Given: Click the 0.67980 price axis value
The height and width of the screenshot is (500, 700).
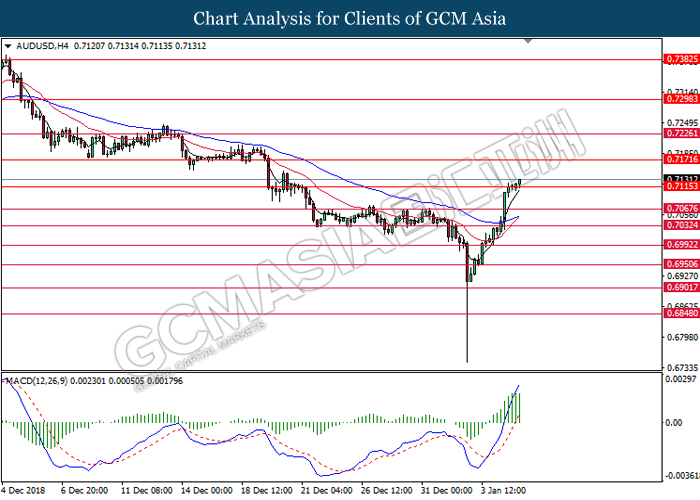Looking at the screenshot, I should pos(682,337).
